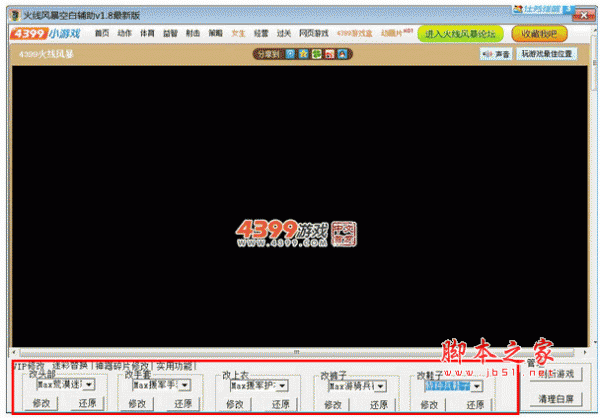Share via the yellow star icon
The image size is (600, 418).
click(x=303, y=54)
